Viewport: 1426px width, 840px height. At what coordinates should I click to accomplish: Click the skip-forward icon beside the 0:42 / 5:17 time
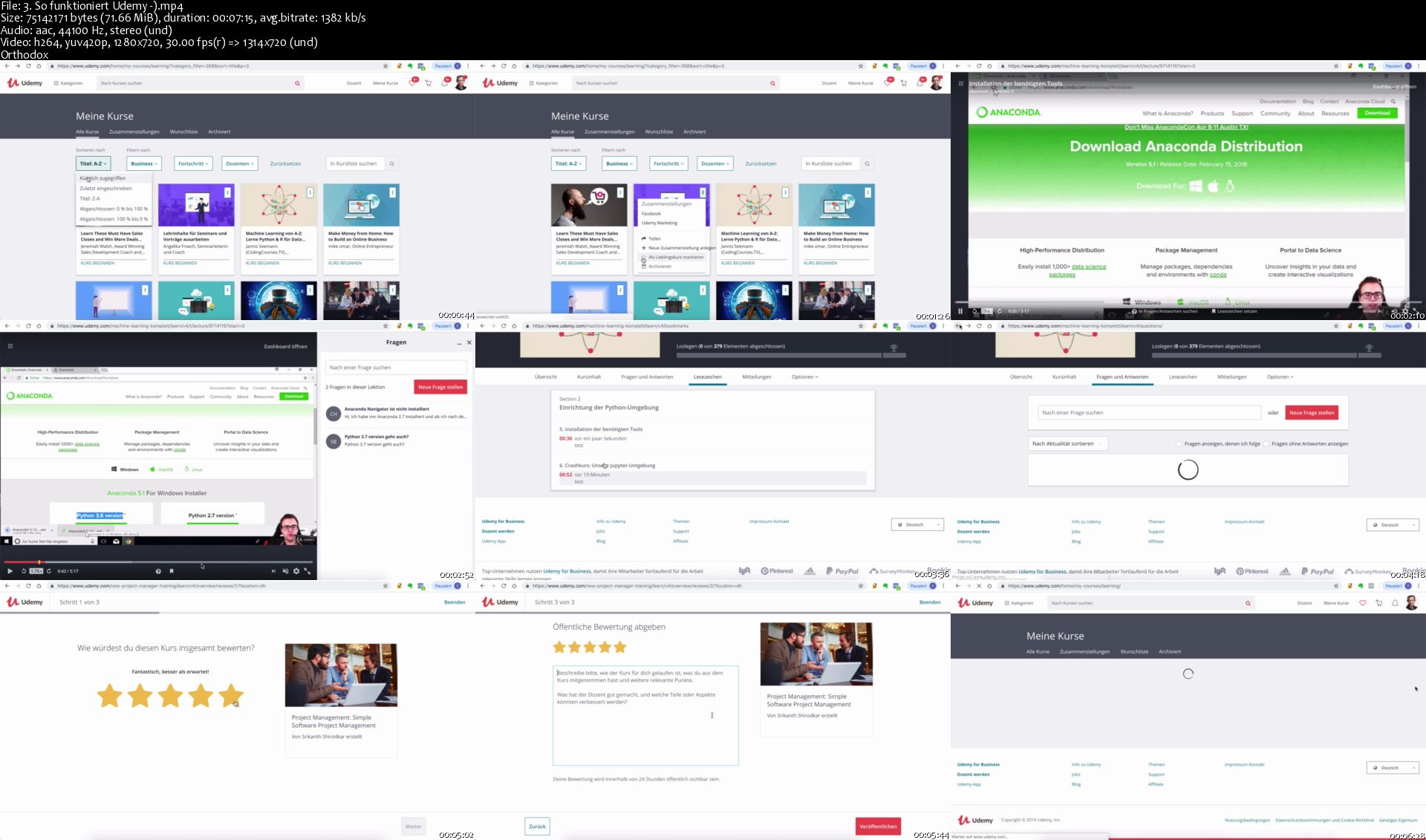[x=49, y=571]
